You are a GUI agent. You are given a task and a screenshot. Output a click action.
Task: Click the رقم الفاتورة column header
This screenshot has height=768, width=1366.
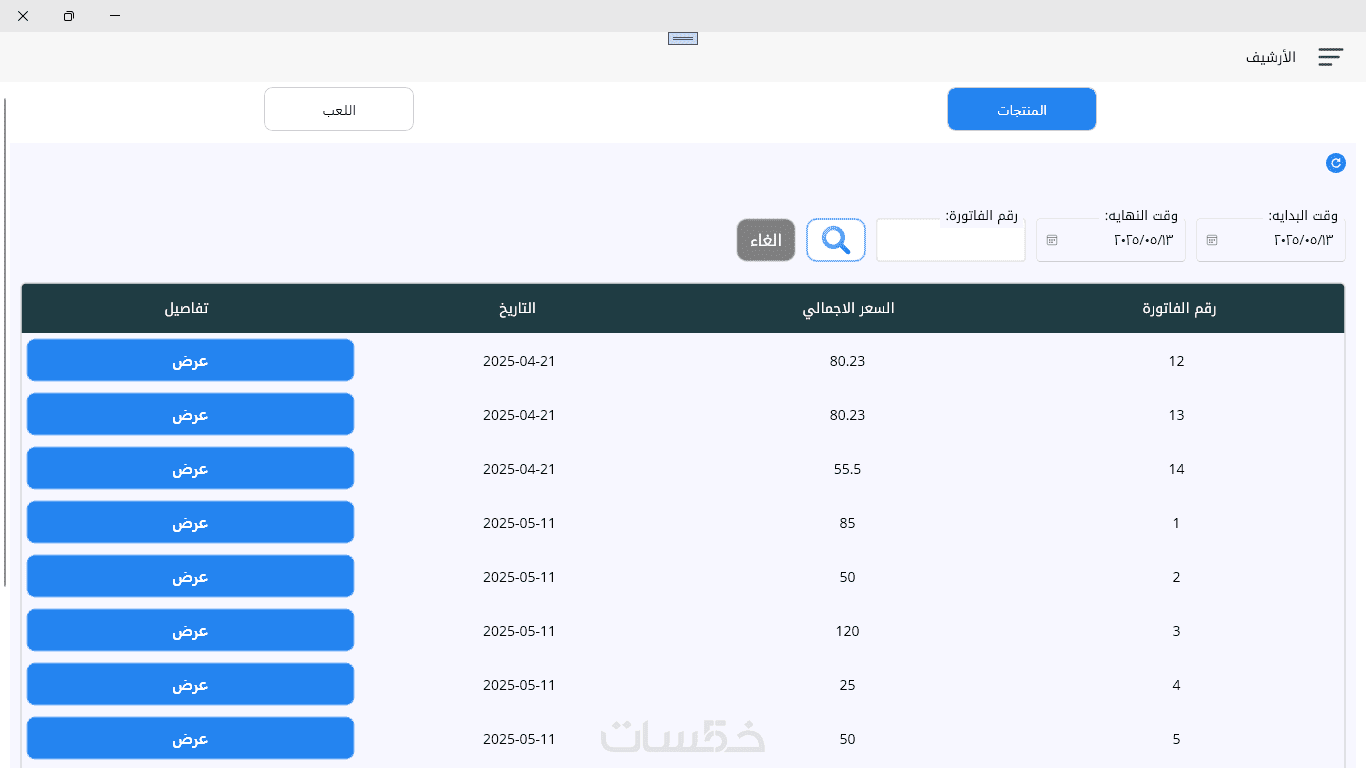[x=1179, y=308]
